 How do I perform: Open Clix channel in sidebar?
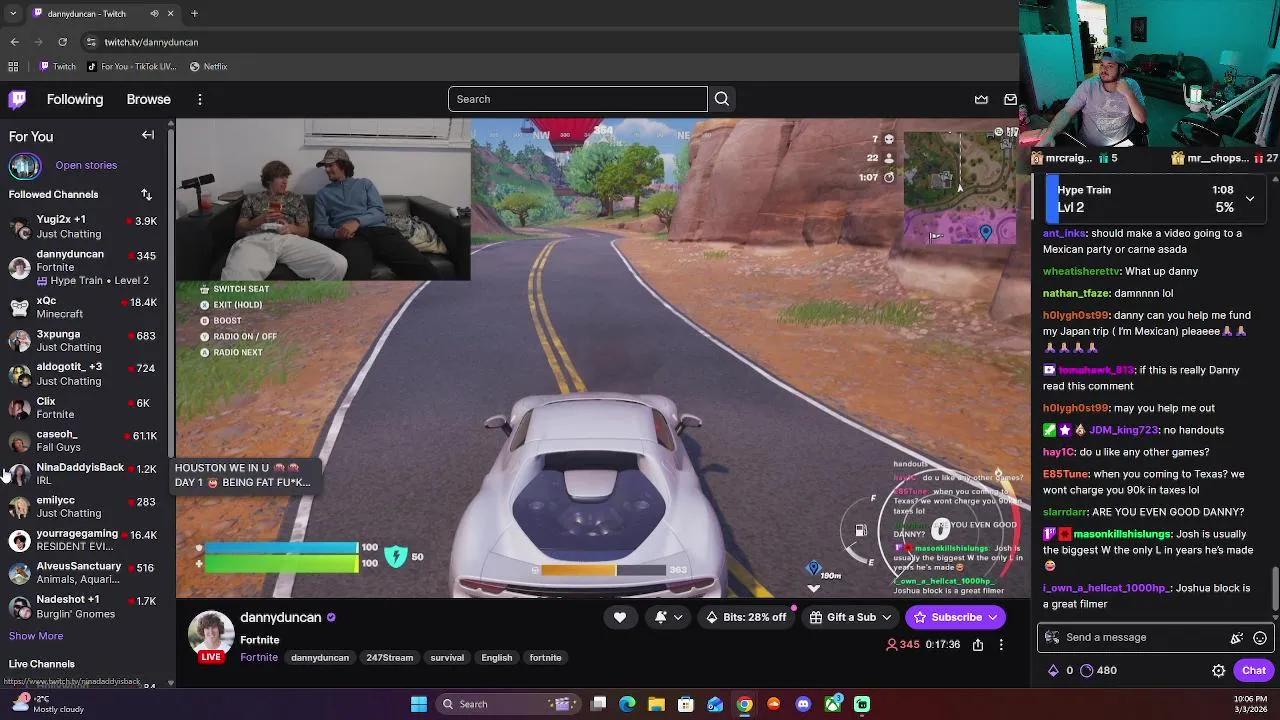pos(85,408)
